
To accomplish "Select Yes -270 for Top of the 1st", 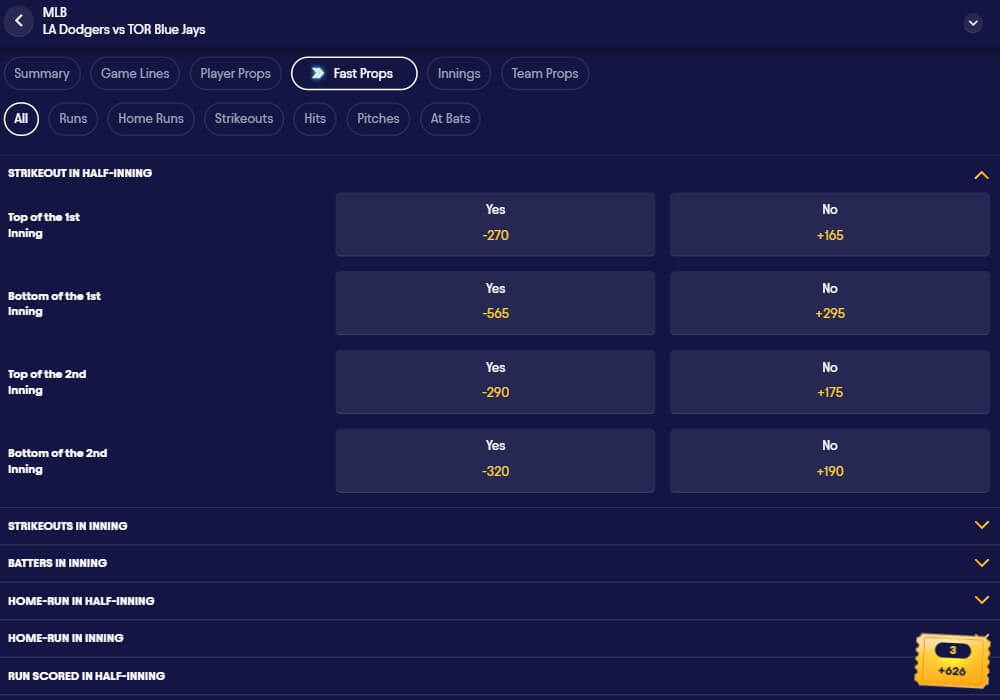I will [495, 223].
